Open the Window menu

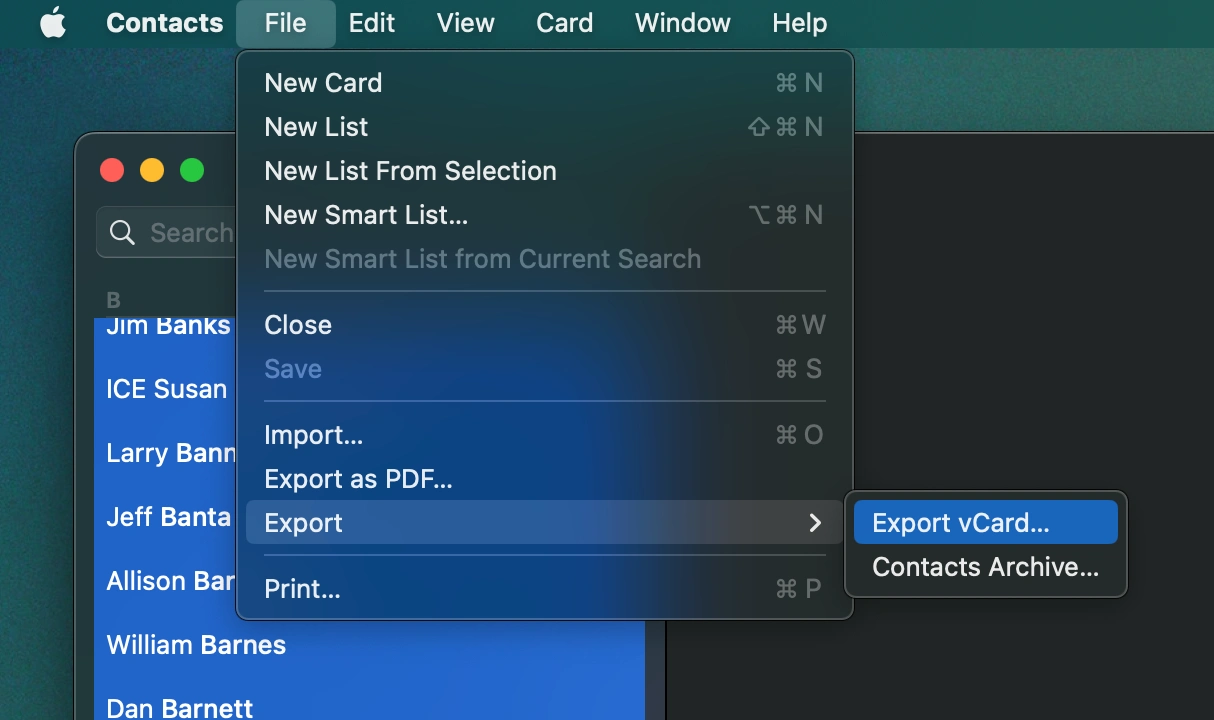pyautogui.click(x=682, y=23)
